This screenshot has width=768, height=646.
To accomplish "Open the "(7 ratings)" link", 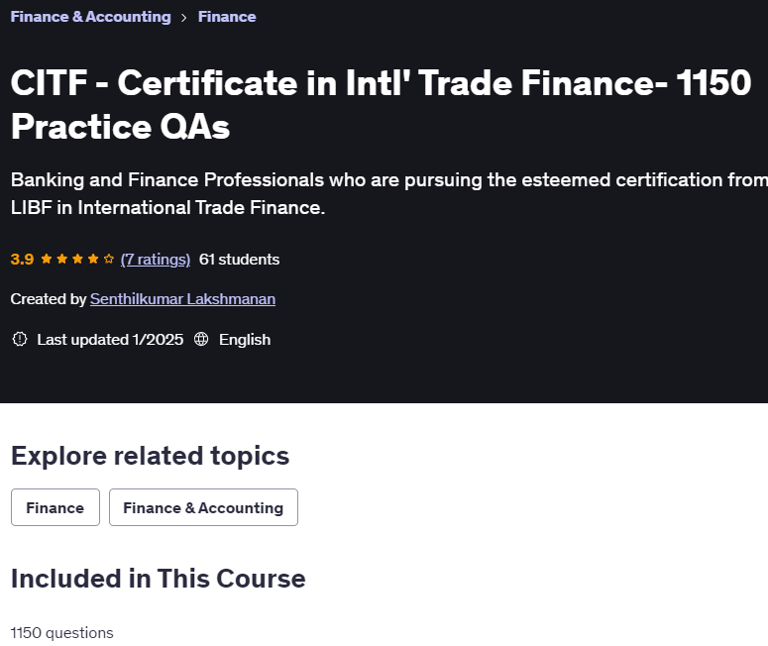I will point(155,259).
